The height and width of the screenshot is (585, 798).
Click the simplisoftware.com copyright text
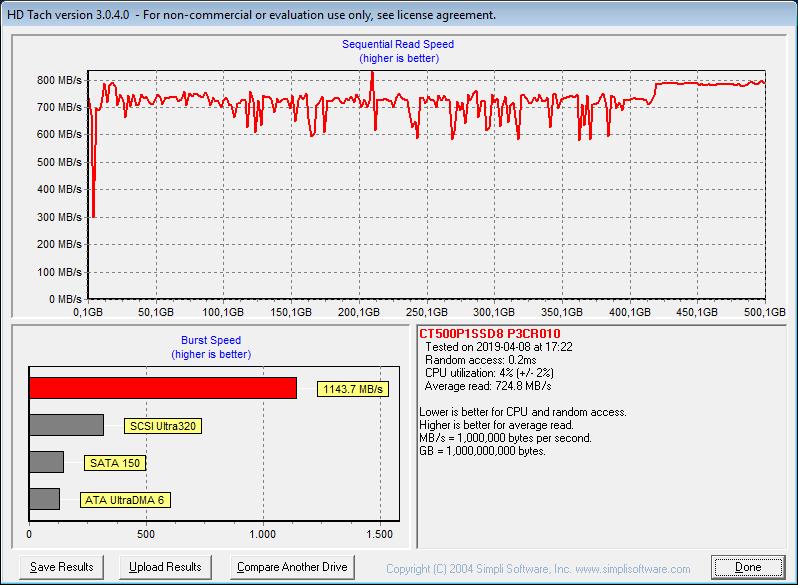[x=538, y=569]
